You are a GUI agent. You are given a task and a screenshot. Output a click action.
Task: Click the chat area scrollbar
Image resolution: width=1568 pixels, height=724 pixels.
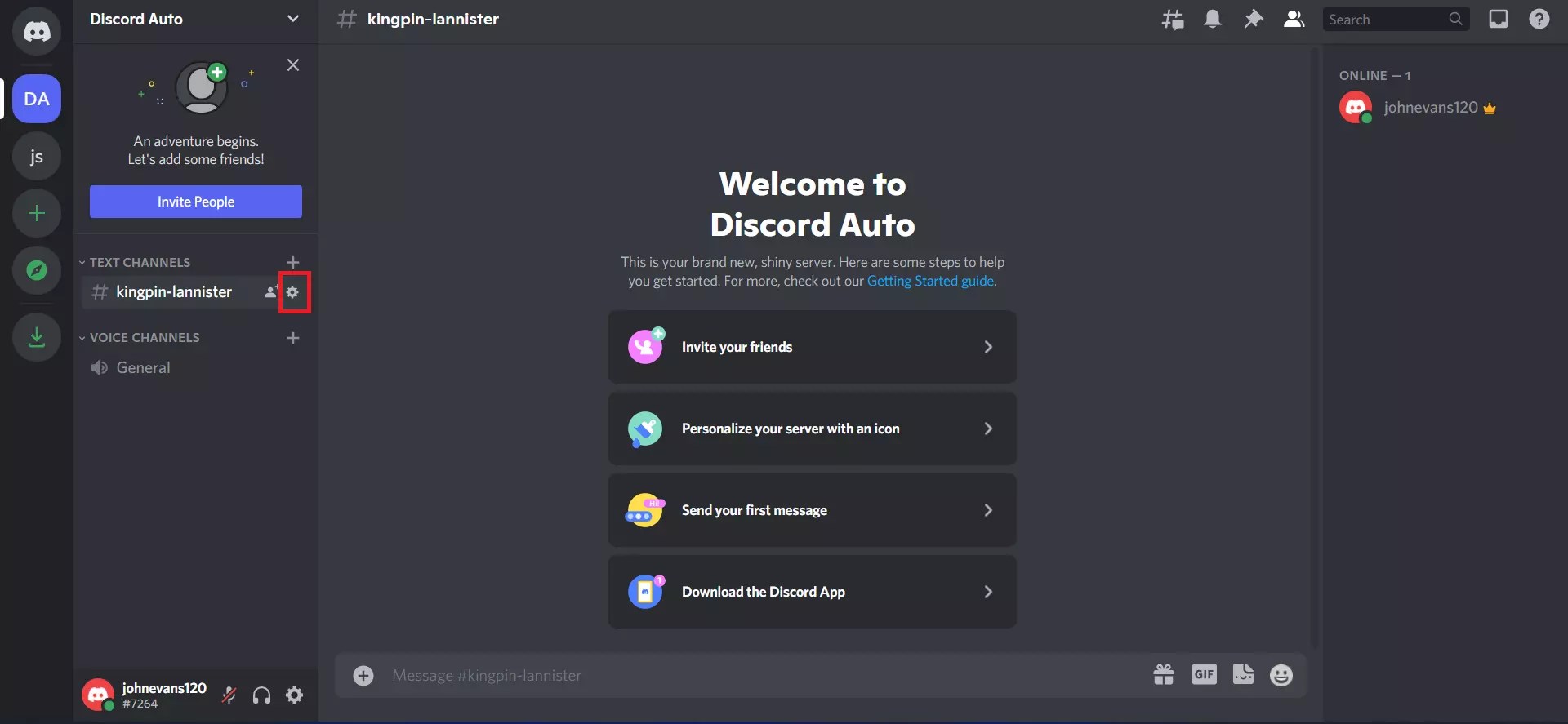point(1314,347)
